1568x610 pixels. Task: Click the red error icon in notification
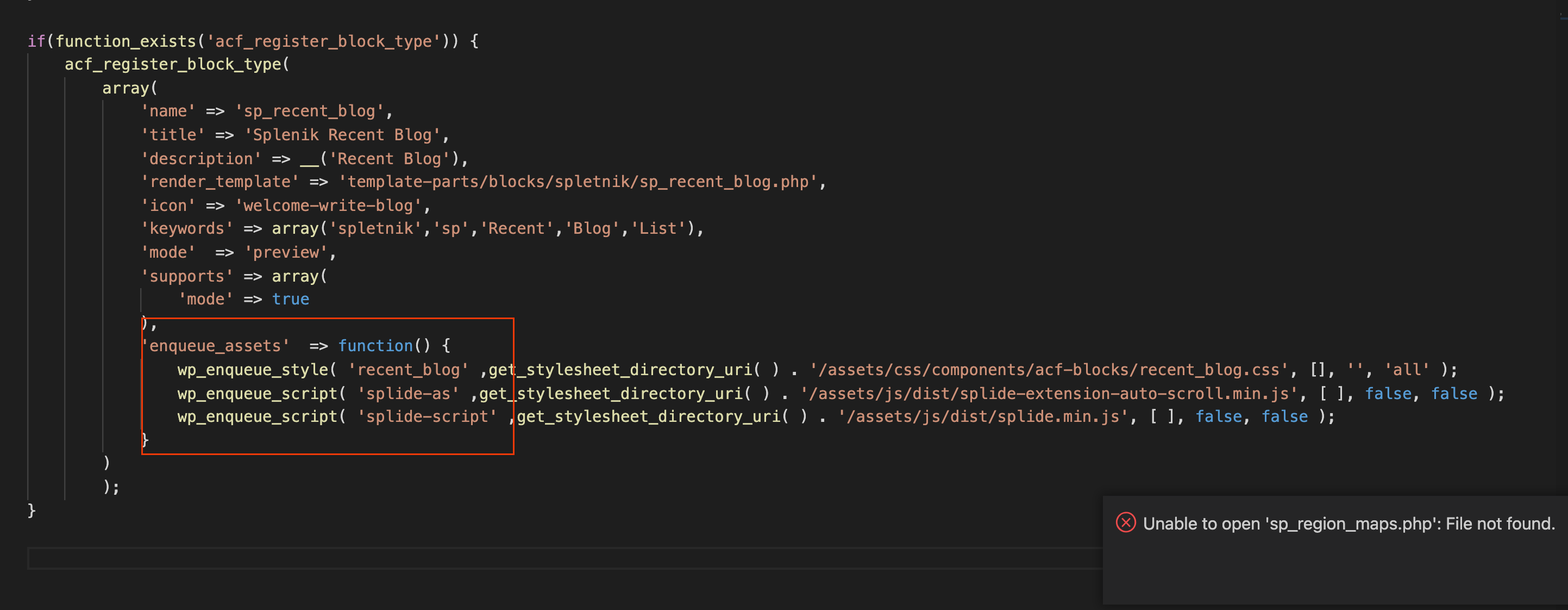click(x=1126, y=523)
